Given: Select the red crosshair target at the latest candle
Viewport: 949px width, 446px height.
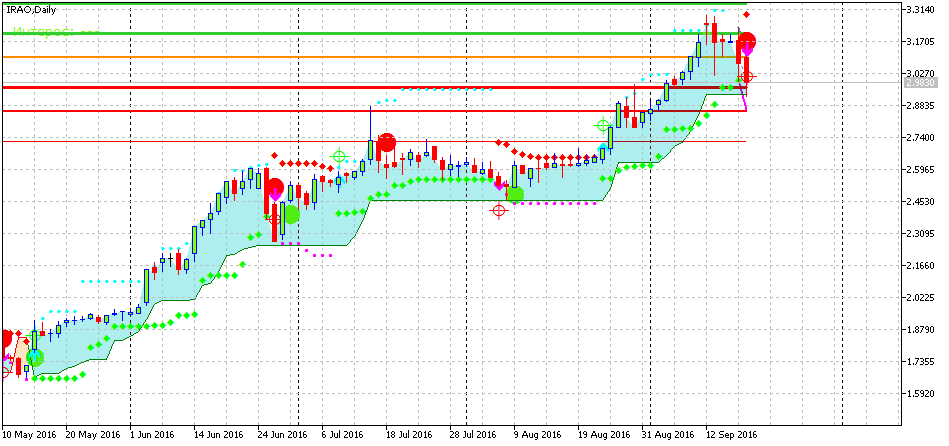Looking at the screenshot, I should [746, 76].
